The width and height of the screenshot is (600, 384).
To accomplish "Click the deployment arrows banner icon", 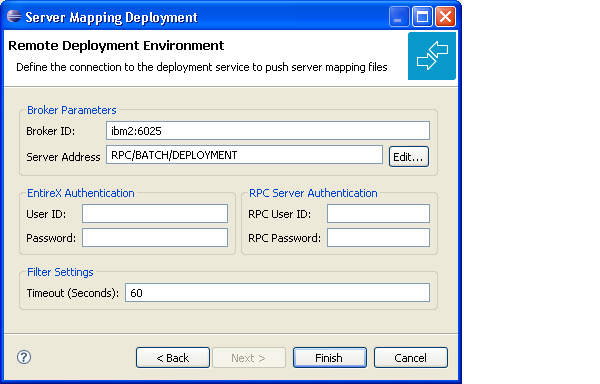I will pos(432,56).
